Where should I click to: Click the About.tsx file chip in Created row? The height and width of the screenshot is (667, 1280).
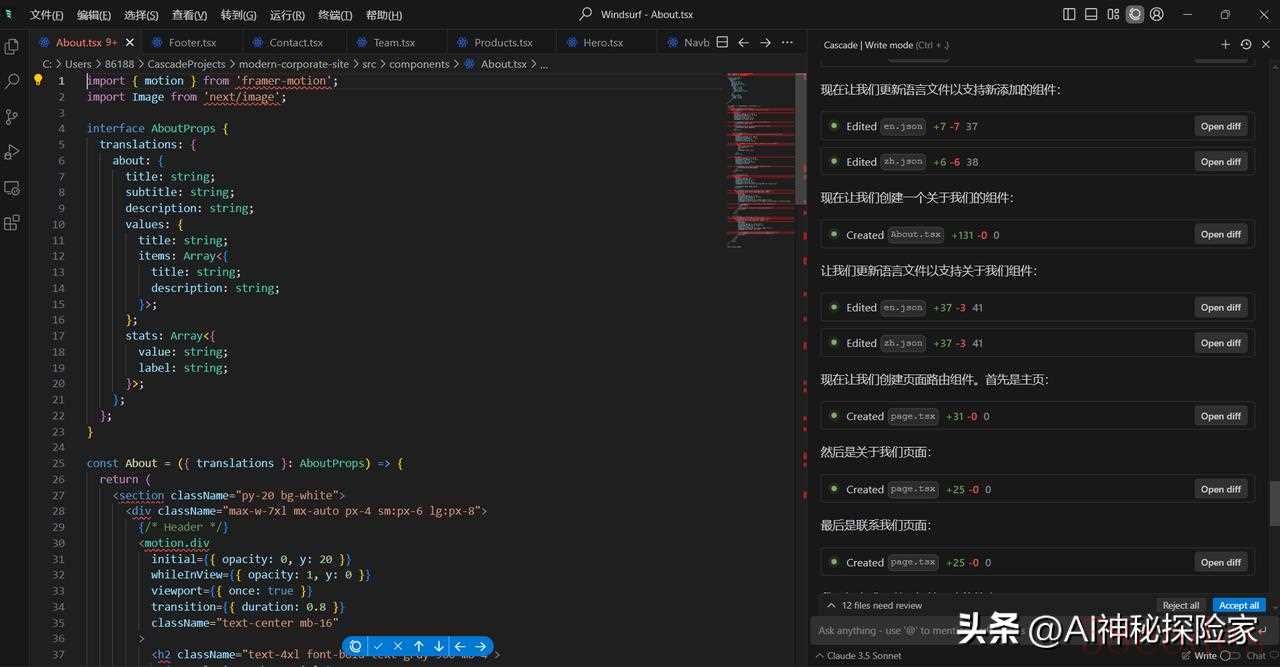click(916, 235)
